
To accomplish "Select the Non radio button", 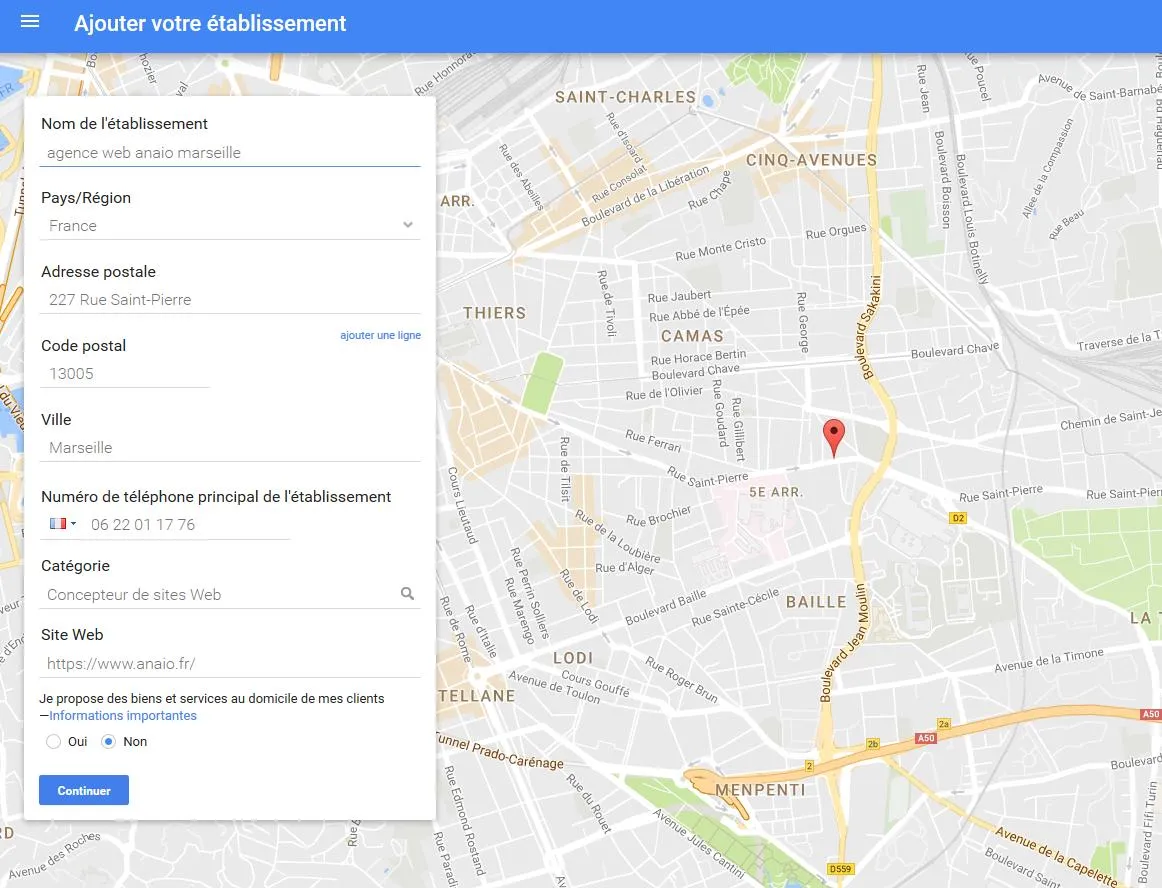I will 108,741.
